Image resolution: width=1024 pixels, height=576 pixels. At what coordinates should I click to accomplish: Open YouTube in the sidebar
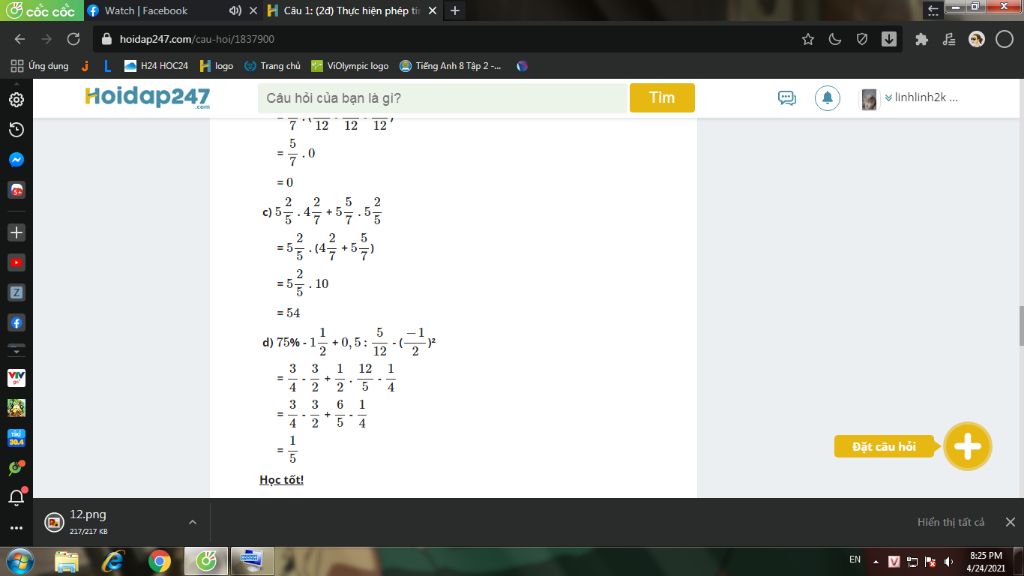pos(16,263)
